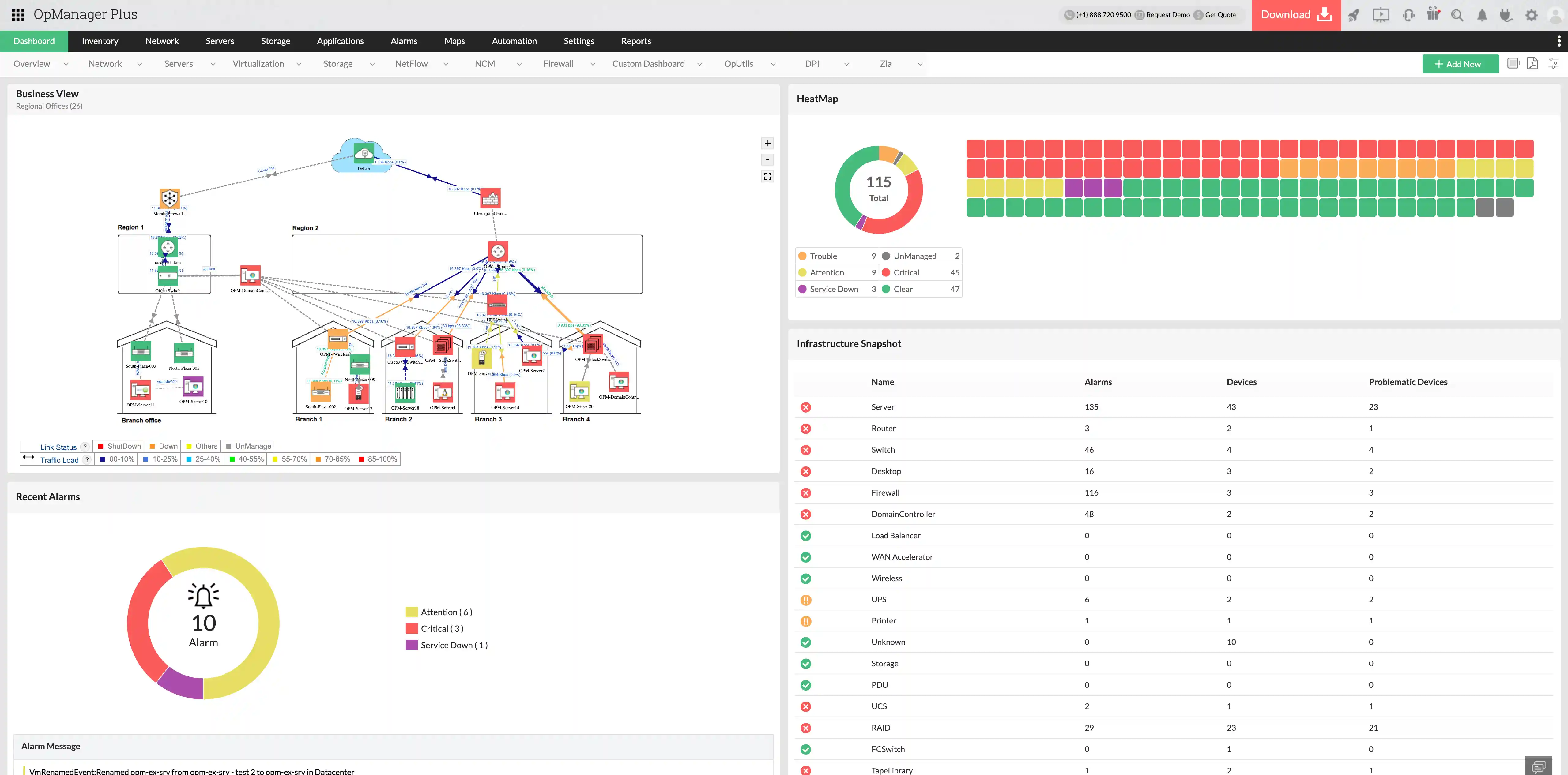Open the Firewall row in Infrastructure Snapshot
Screen dimensions: 1568x775
1173,493
